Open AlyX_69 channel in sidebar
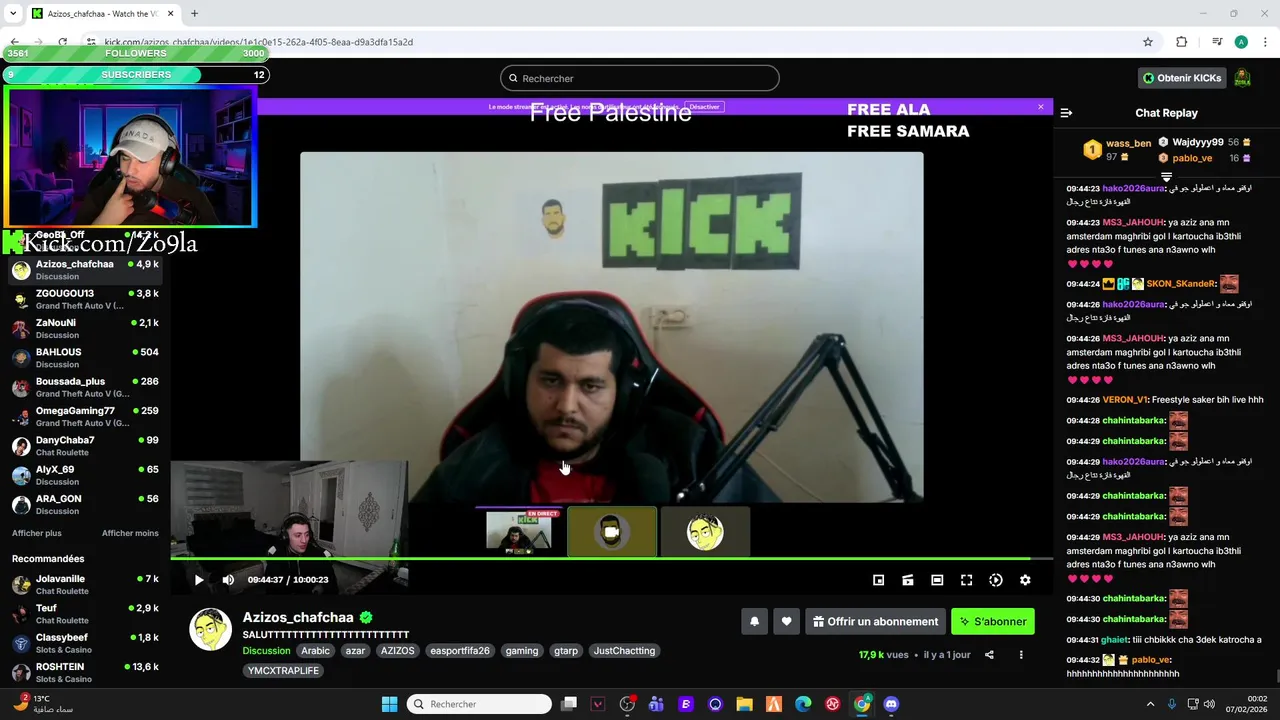1280x720 pixels. point(85,475)
